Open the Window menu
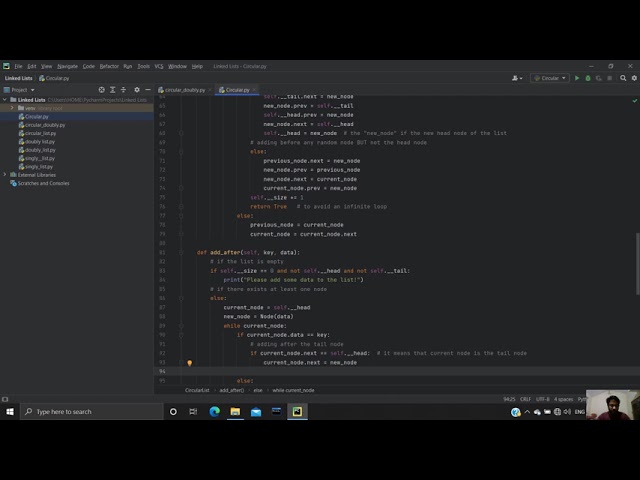Viewport: 640px width, 480px height. tap(177, 66)
